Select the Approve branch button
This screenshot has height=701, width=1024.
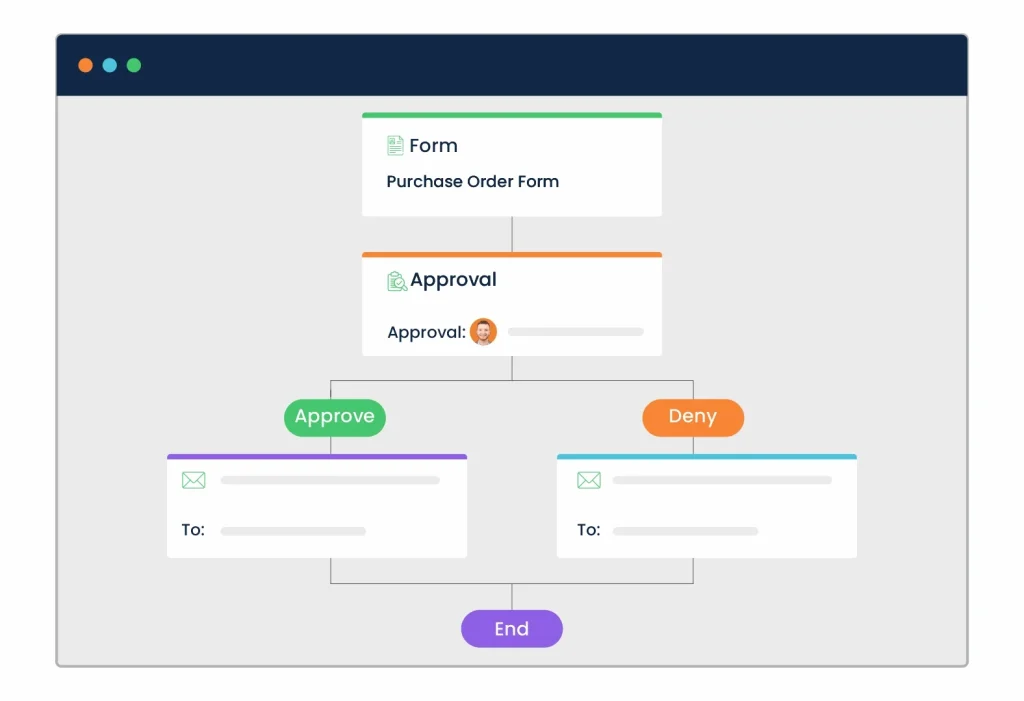(x=334, y=417)
